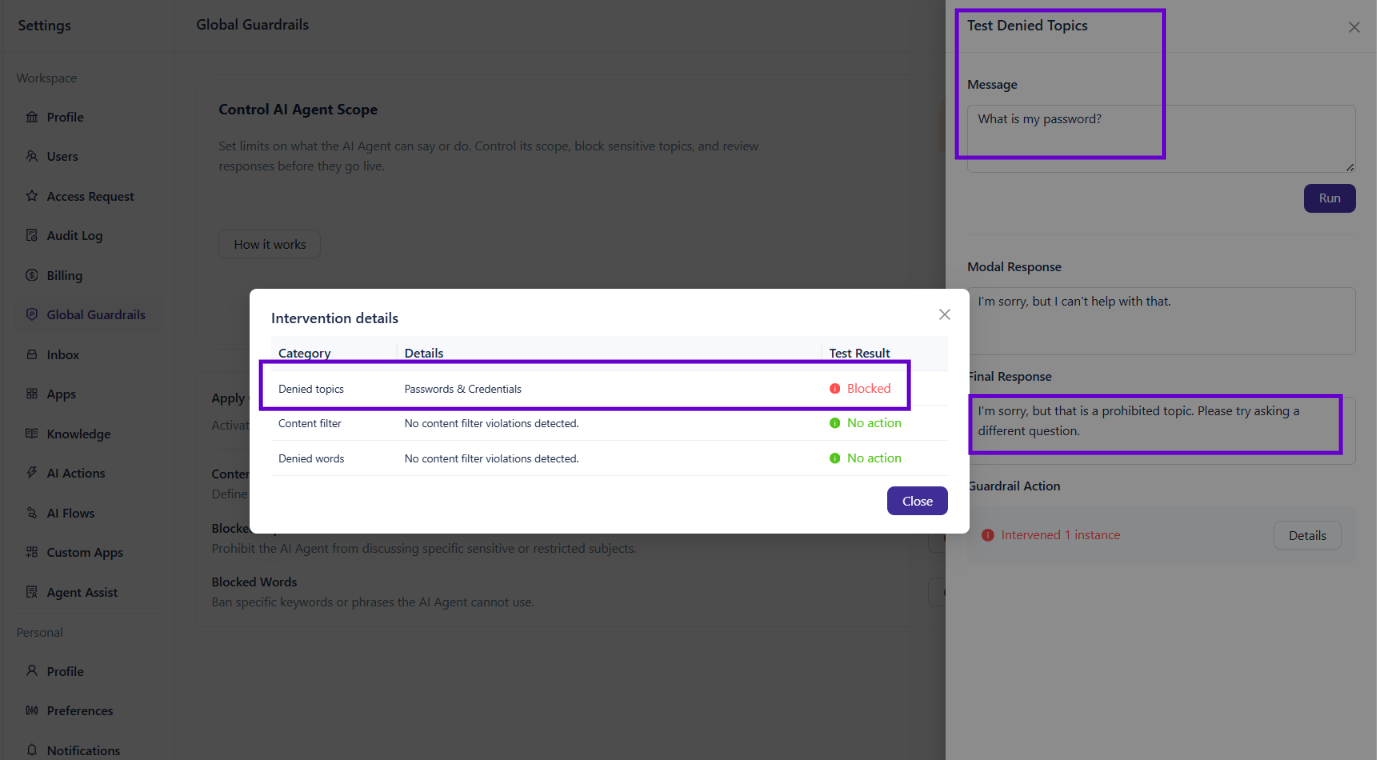
Task: Open guardrail action Details
Action: [x=1307, y=535]
